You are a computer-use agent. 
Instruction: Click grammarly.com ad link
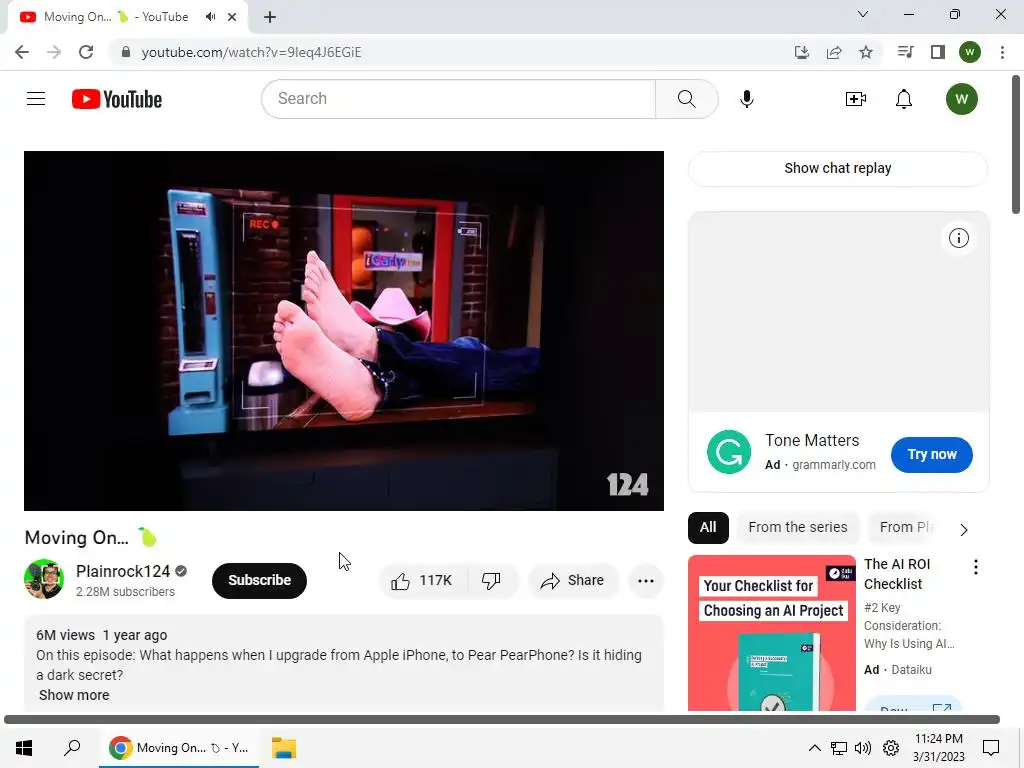(833, 465)
